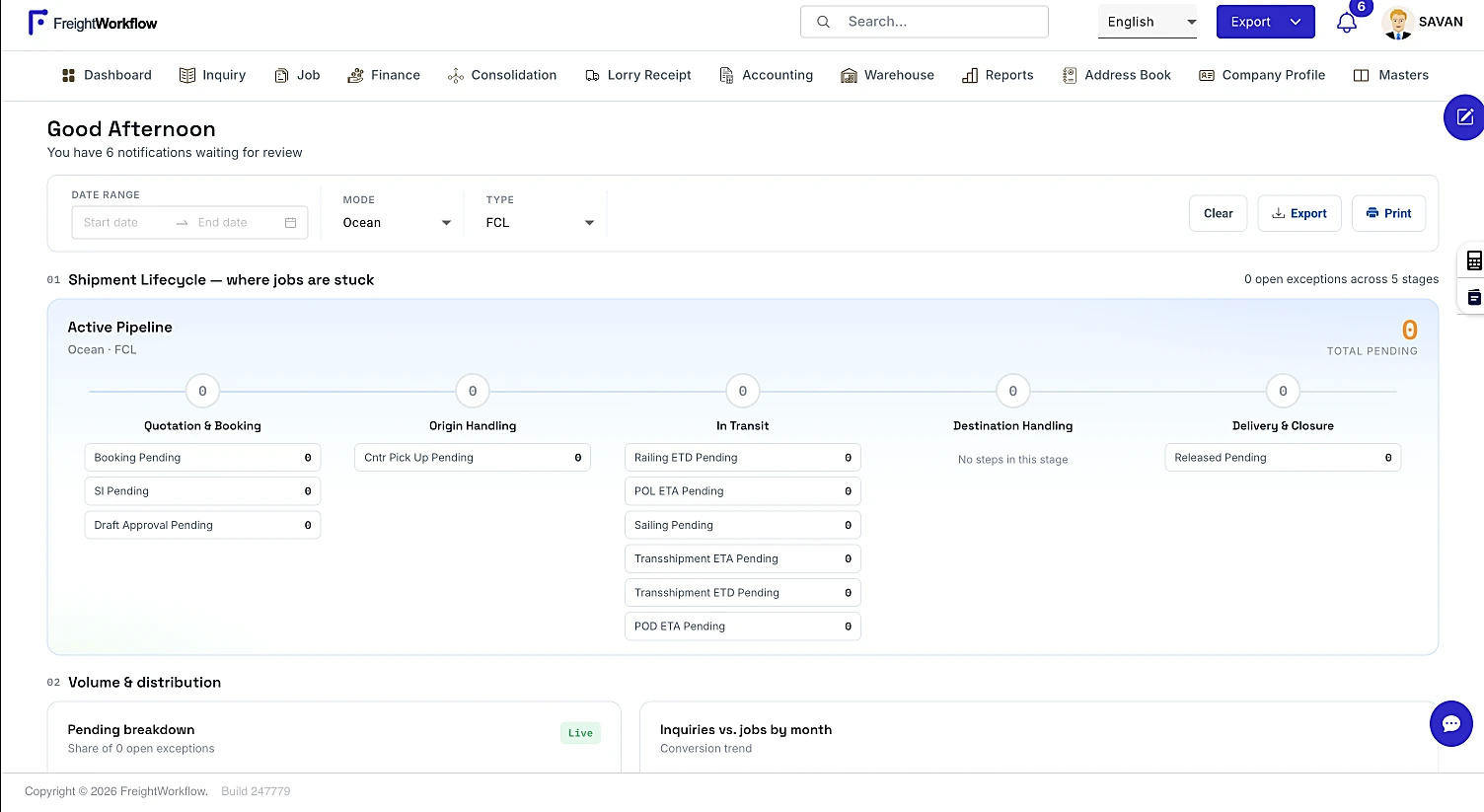The width and height of the screenshot is (1484, 812).
Task: Click the Booking Pending step
Action: pos(202,458)
